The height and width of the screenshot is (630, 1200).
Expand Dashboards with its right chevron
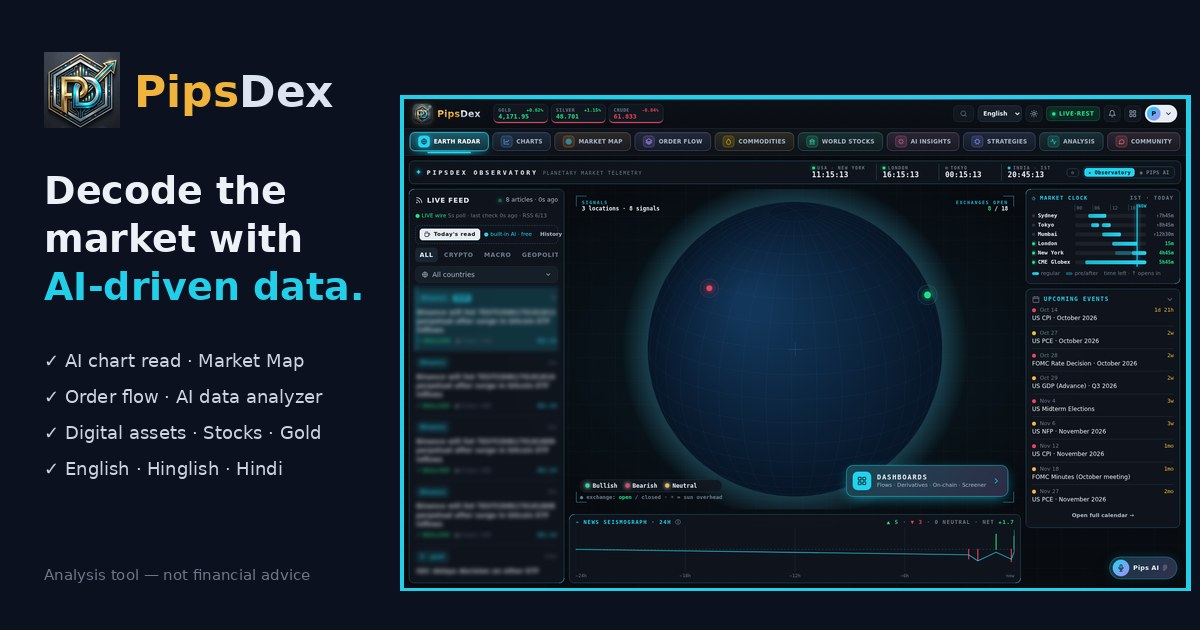coord(995,481)
